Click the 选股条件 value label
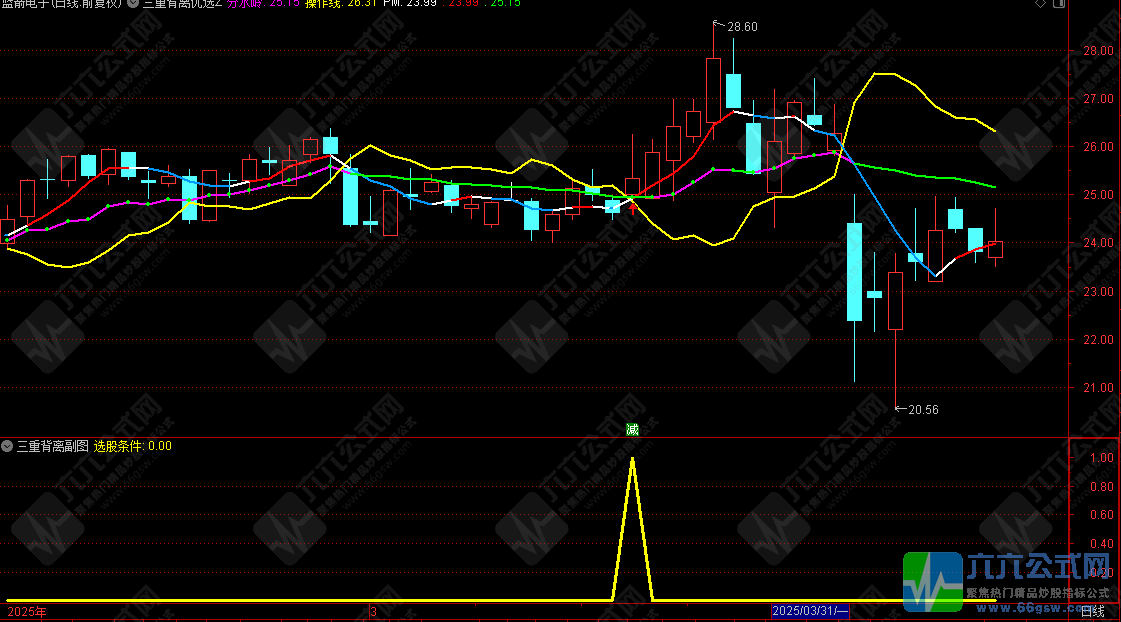Screen dimensions: 1121x622 pos(132,446)
